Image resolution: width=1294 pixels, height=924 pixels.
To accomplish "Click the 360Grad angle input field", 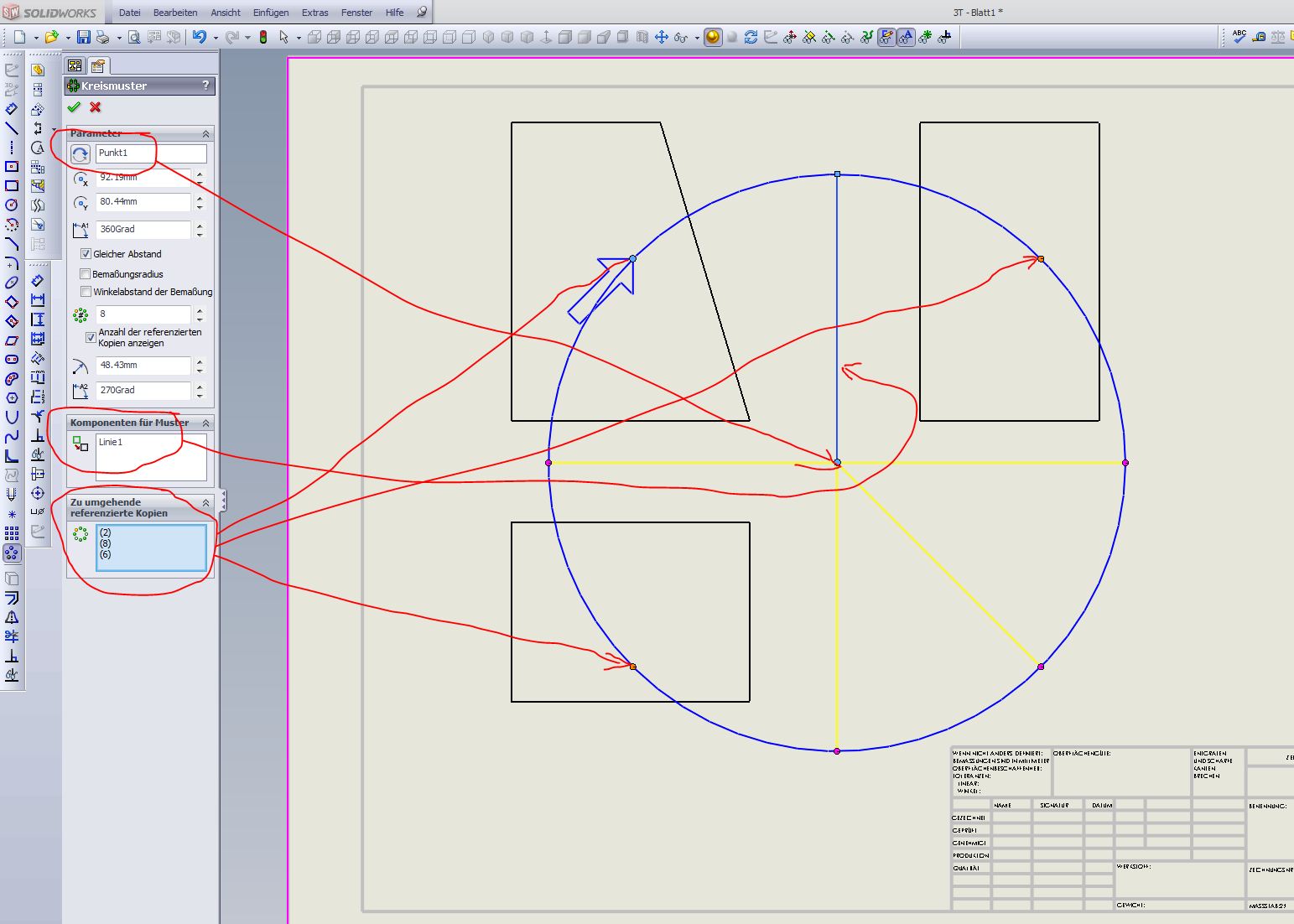I will [x=143, y=229].
